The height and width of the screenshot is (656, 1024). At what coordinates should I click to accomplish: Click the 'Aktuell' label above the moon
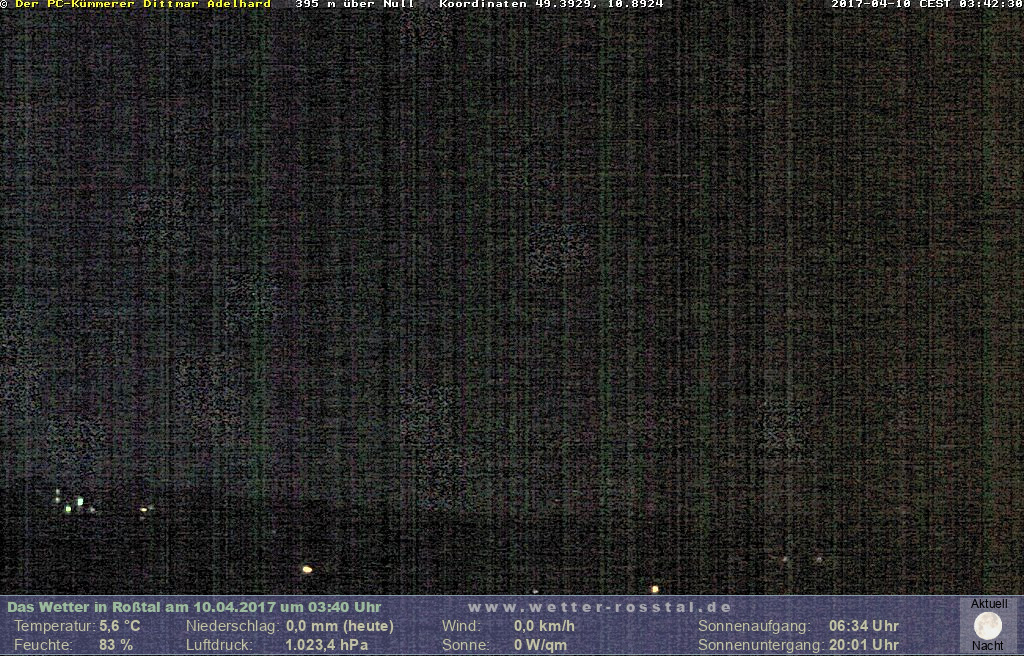point(989,604)
